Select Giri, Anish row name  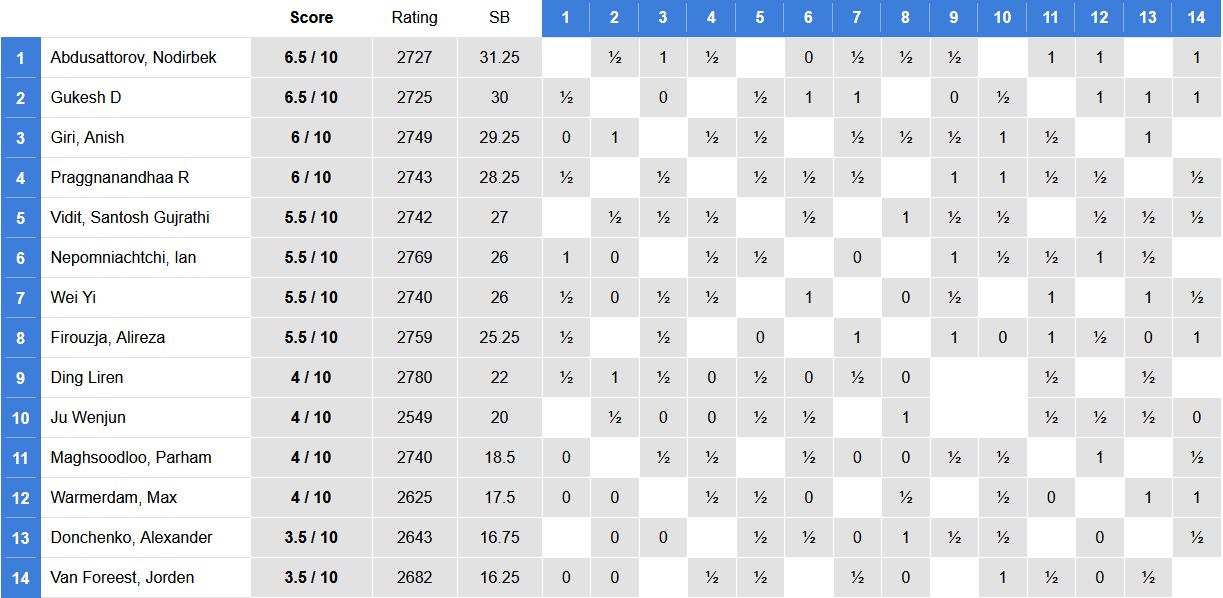[x=87, y=137]
